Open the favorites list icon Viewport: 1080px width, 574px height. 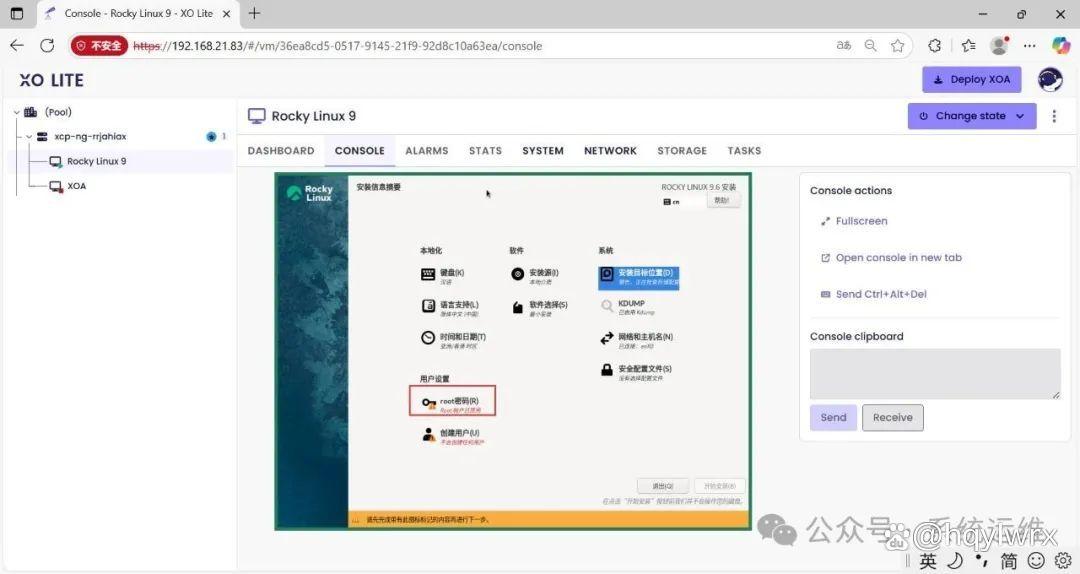968,45
